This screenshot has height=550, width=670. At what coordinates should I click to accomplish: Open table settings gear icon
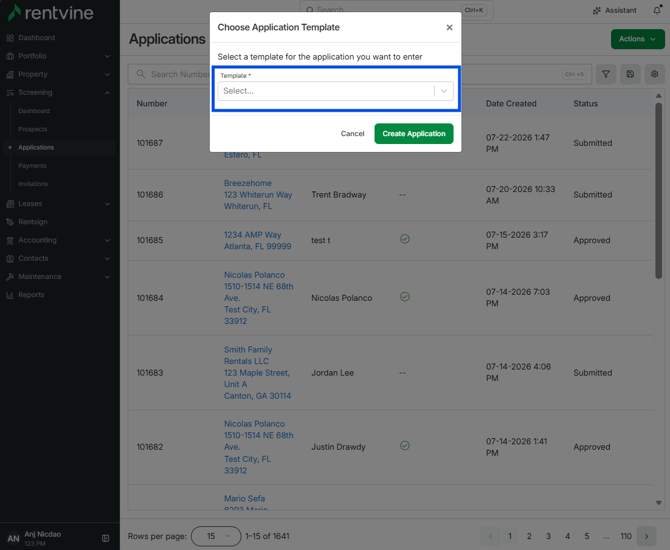tap(654, 74)
